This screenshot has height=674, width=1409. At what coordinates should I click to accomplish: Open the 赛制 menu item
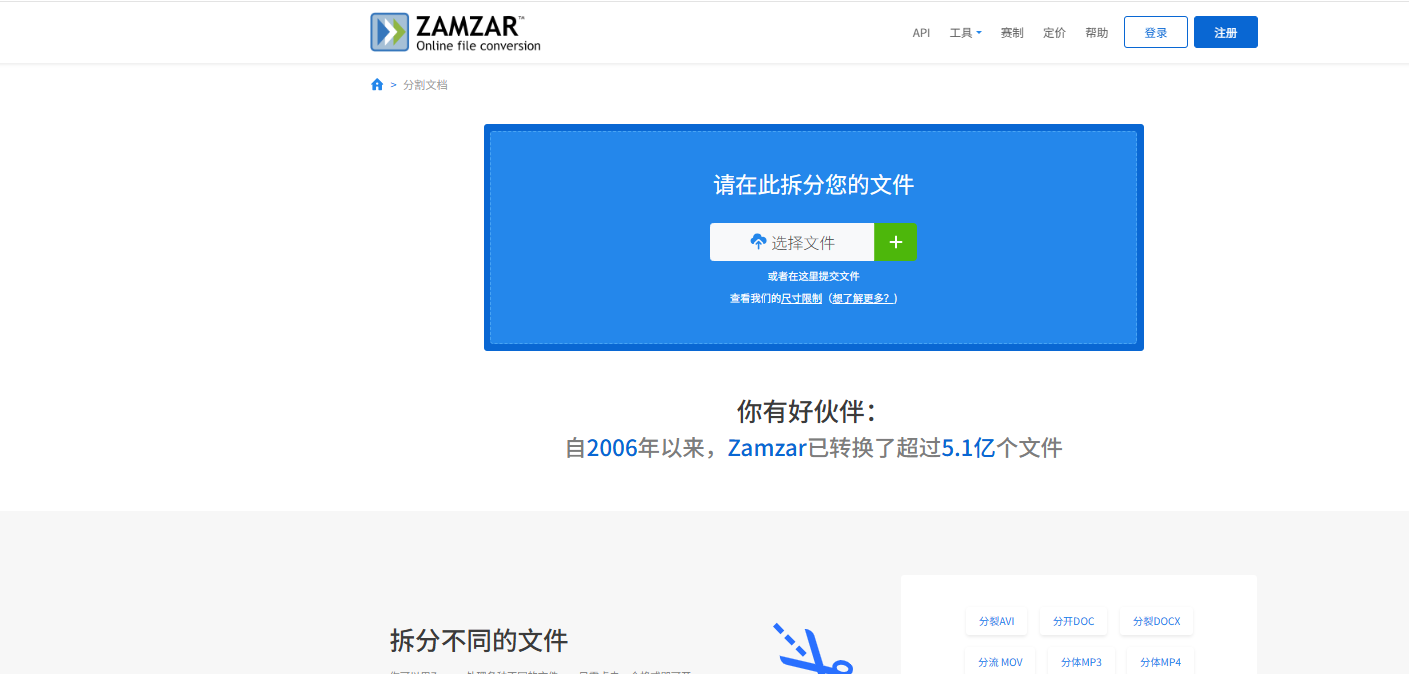pyautogui.click(x=1012, y=33)
